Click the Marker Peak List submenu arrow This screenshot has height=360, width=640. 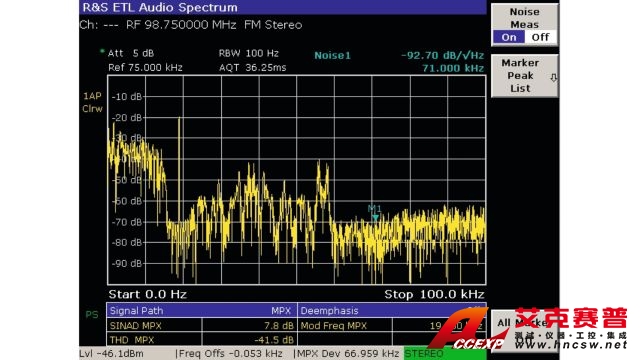[553, 78]
